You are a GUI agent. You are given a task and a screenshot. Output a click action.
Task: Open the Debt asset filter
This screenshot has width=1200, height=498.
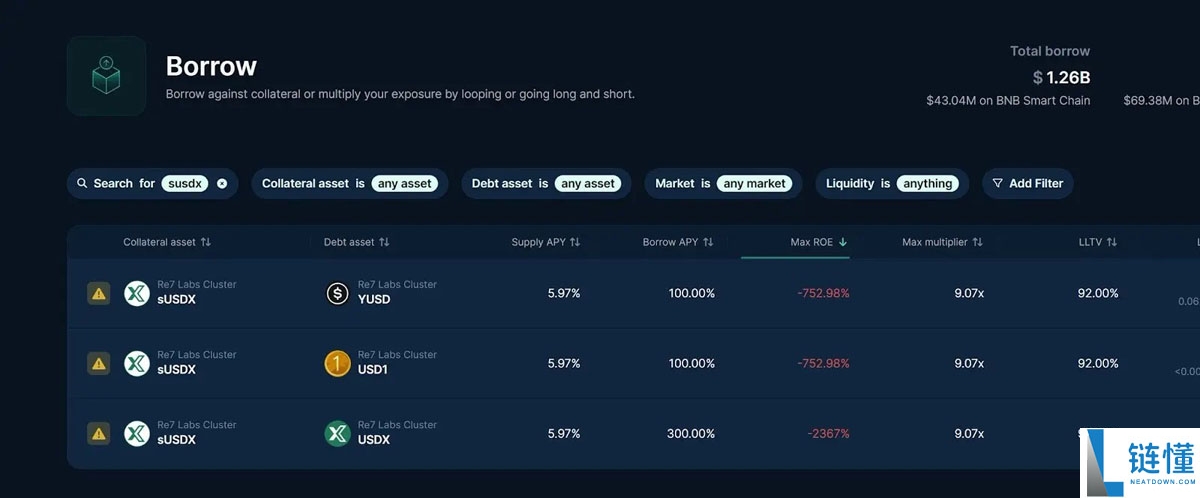coord(546,184)
